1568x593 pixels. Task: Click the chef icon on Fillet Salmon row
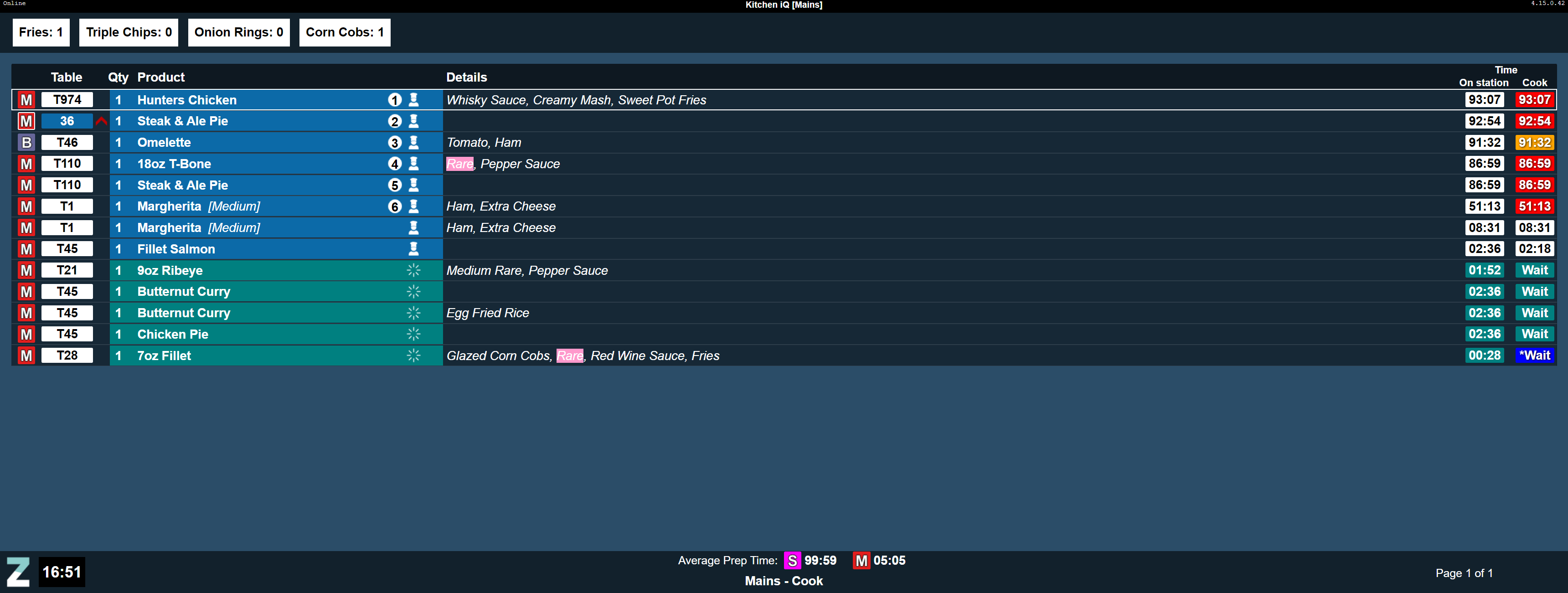click(413, 248)
